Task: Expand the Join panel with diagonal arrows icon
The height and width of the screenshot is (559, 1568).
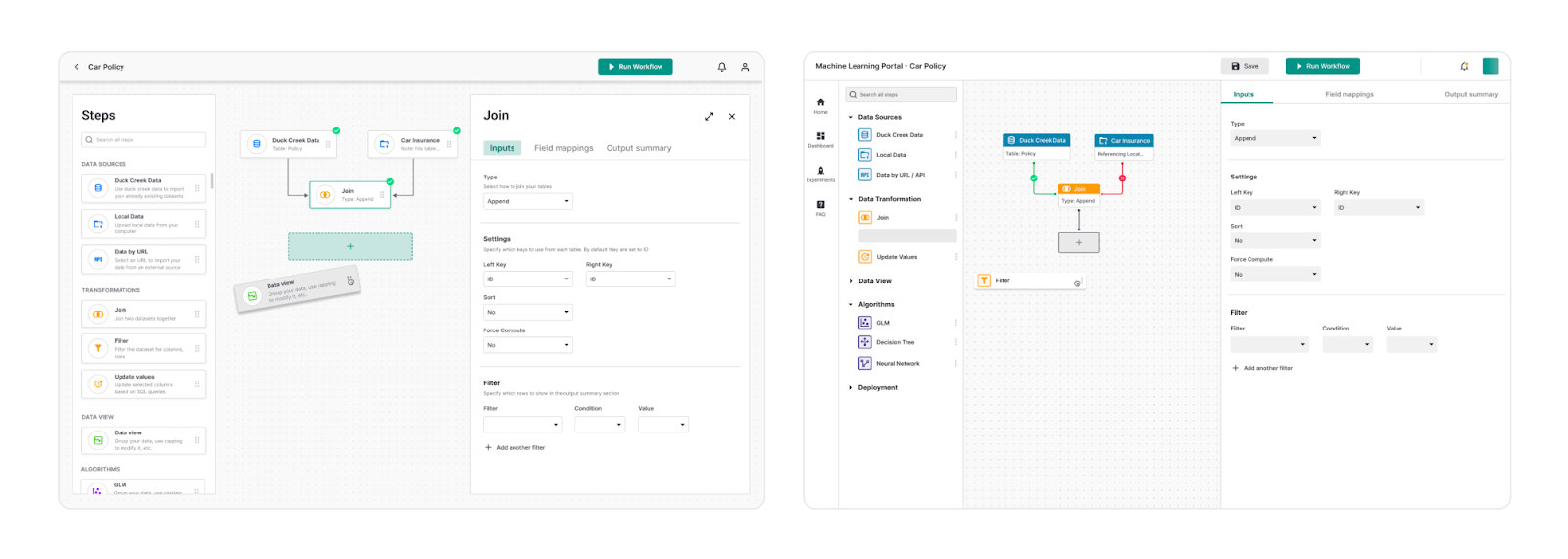Action: coord(709,117)
